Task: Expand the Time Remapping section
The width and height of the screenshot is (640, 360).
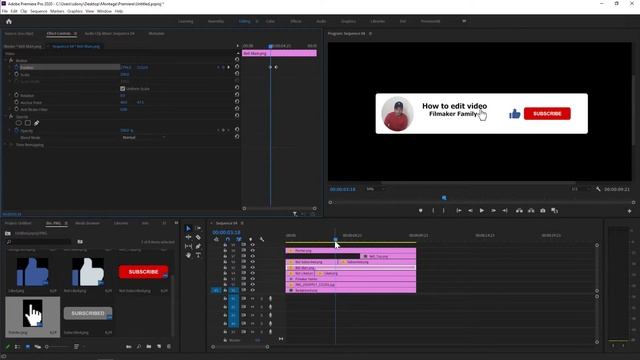Action: [5, 144]
